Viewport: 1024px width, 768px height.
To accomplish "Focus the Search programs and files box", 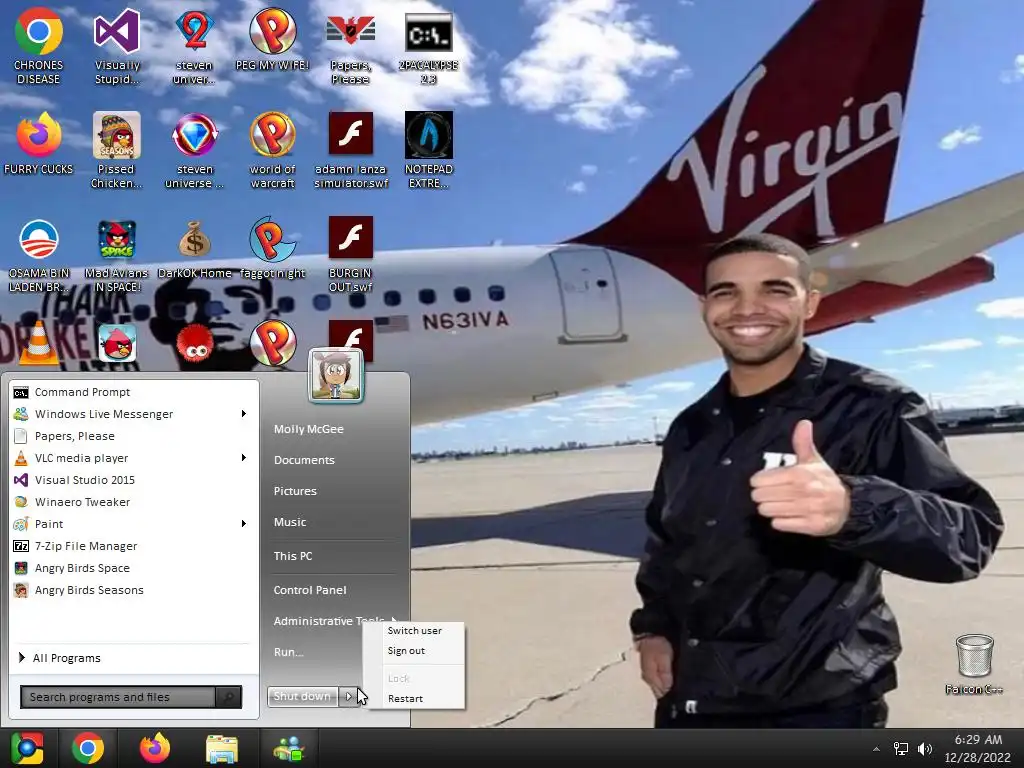I will pyautogui.click(x=118, y=697).
